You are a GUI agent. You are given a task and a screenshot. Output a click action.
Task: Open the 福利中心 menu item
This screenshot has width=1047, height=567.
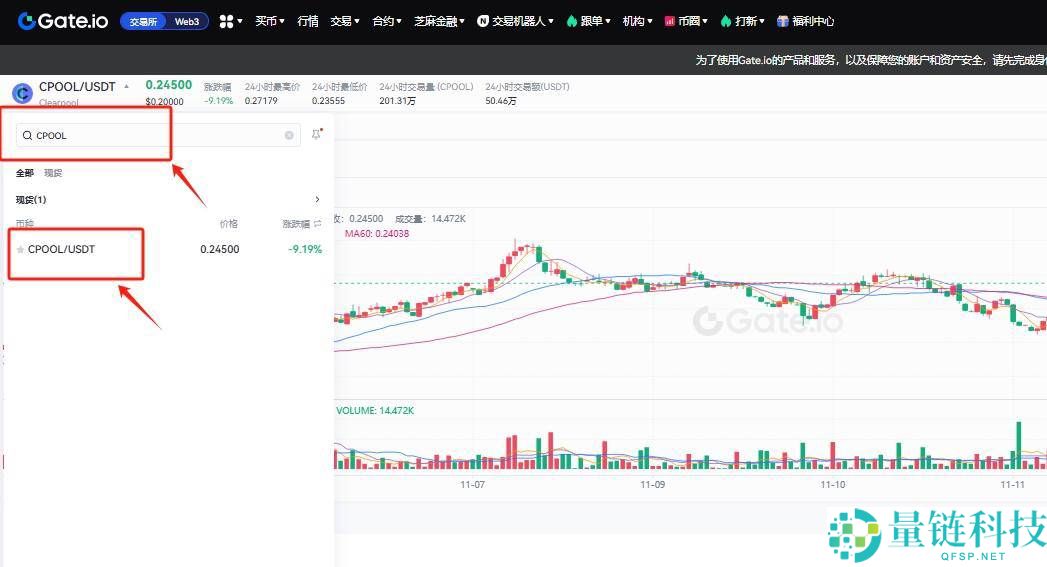(x=813, y=21)
